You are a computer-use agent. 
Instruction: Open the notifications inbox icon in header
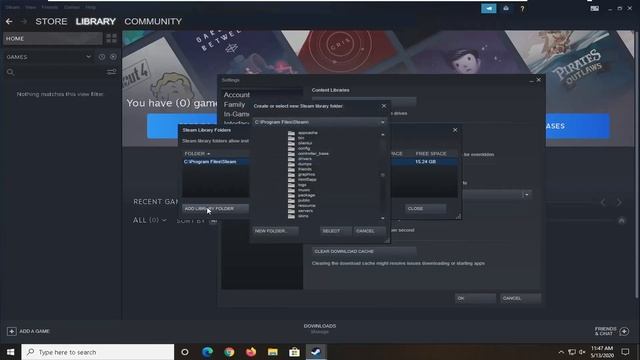pyautogui.click(x=506, y=8)
